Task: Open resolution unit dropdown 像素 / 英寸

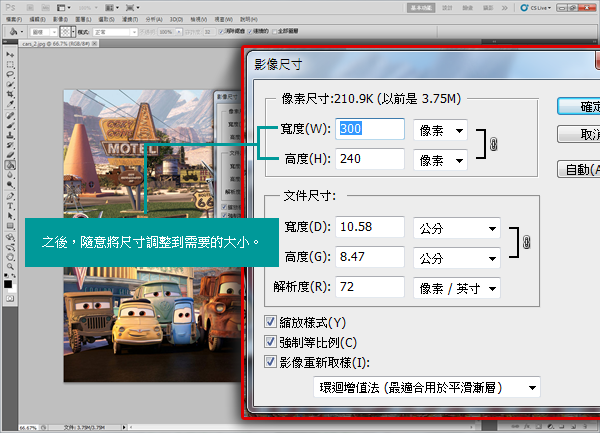Action: [457, 288]
